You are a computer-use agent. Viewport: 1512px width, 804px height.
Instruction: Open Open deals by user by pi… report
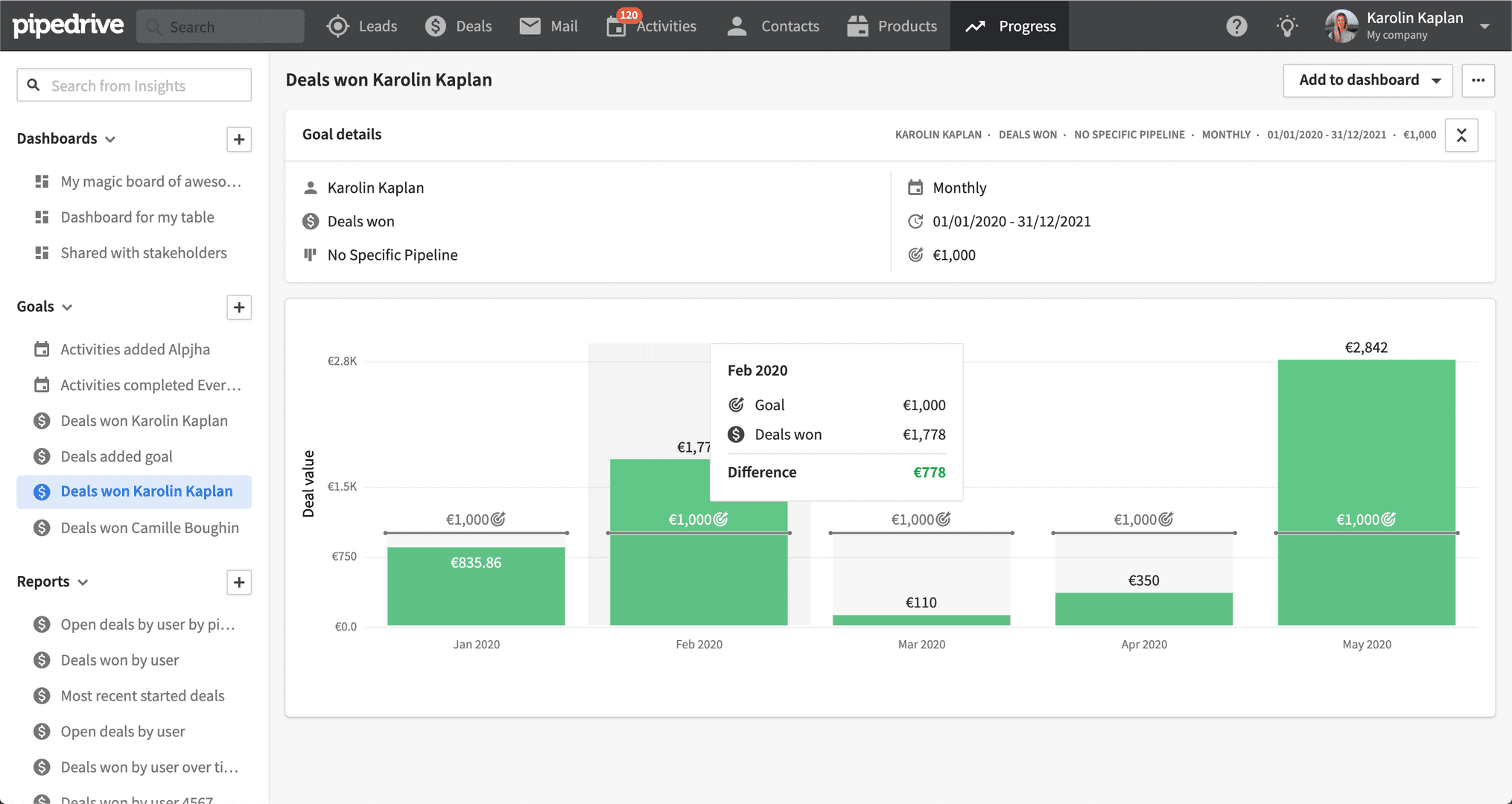click(x=135, y=625)
